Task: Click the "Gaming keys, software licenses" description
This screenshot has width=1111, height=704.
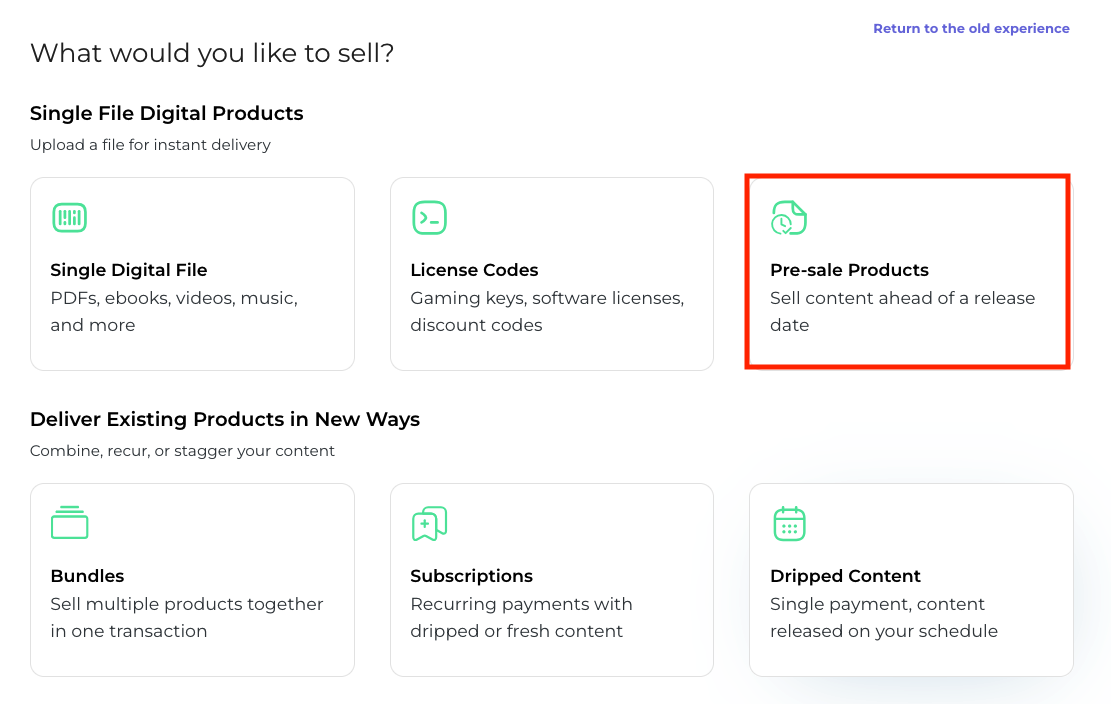Action: pos(547,298)
